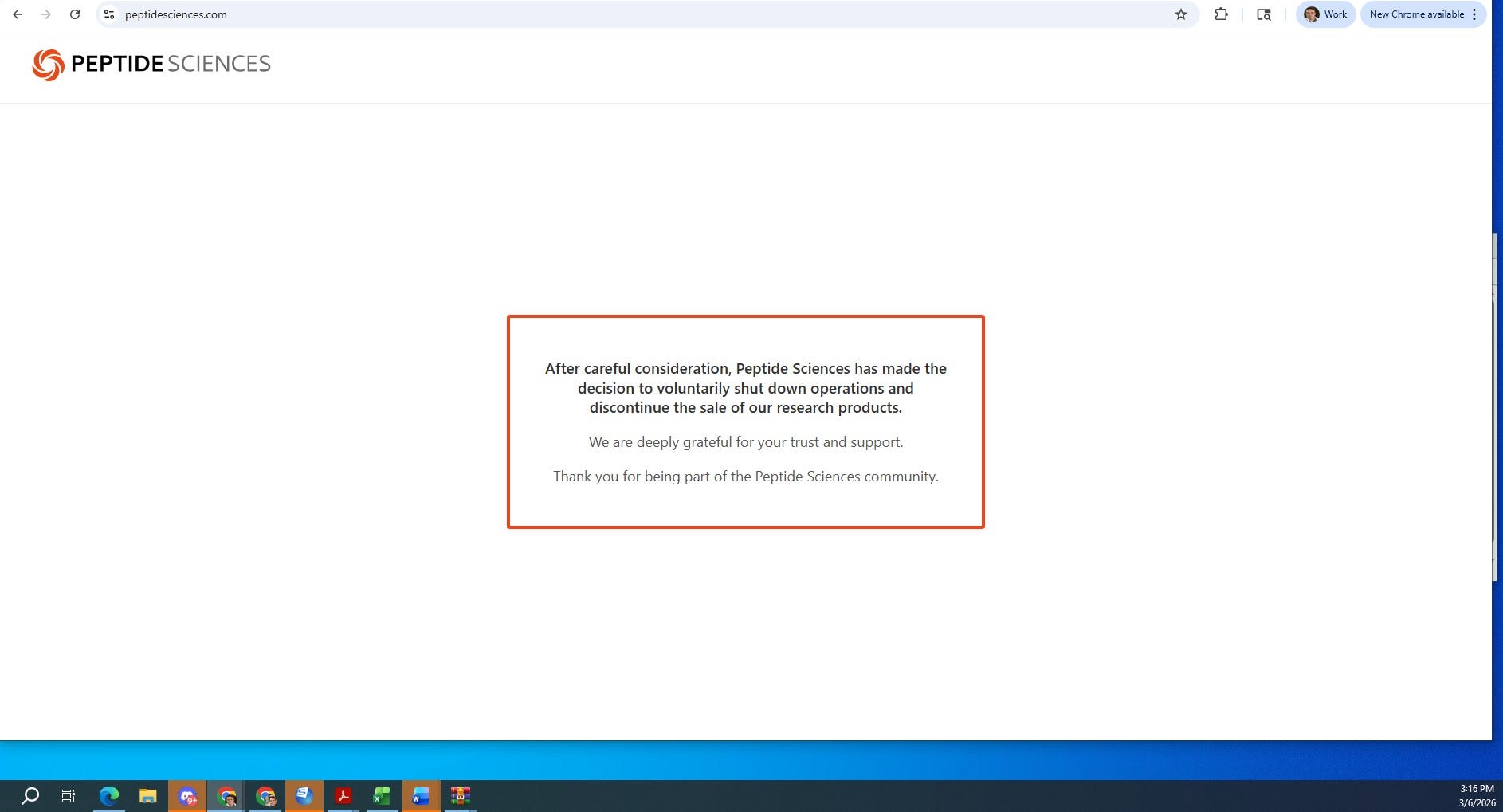Viewport: 1503px width, 812px height.
Task: Reload the peptidesciences.com page
Action: coord(75,14)
